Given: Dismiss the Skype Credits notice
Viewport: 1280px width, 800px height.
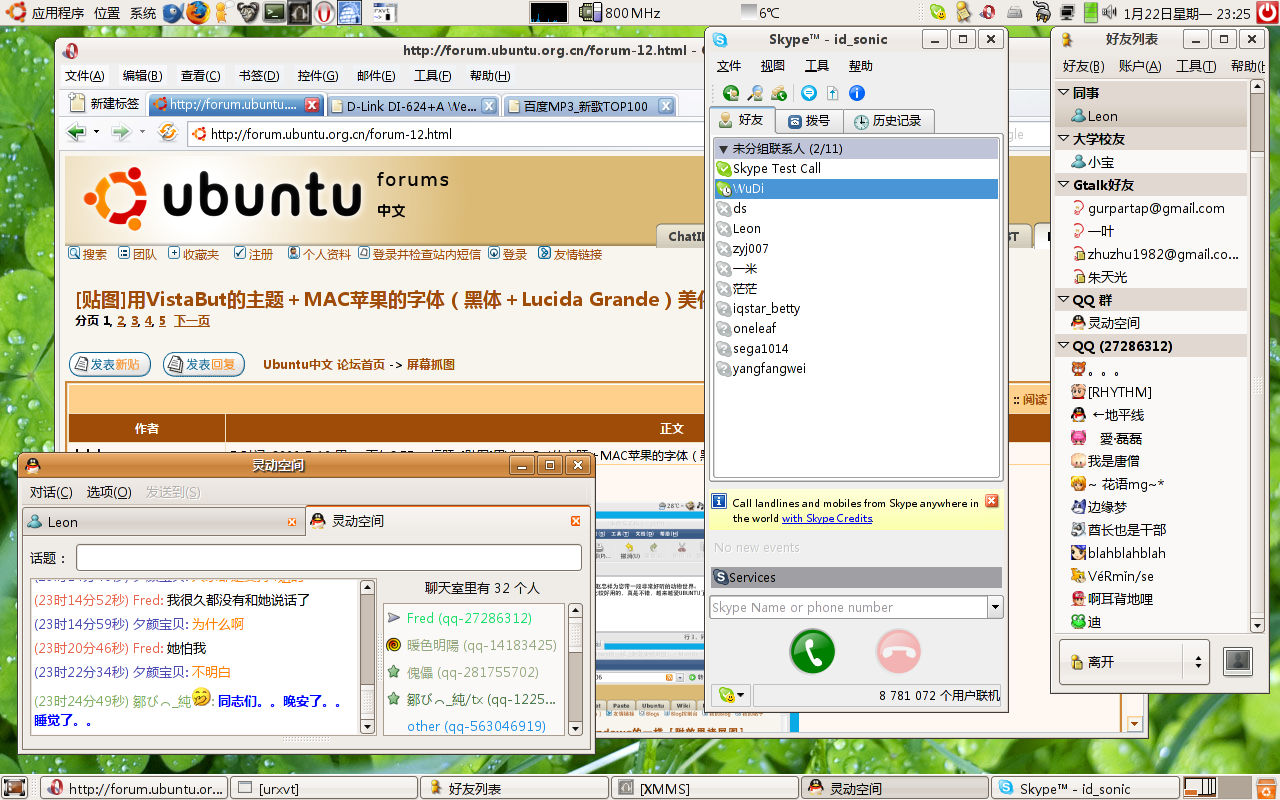Looking at the screenshot, I should coord(992,501).
